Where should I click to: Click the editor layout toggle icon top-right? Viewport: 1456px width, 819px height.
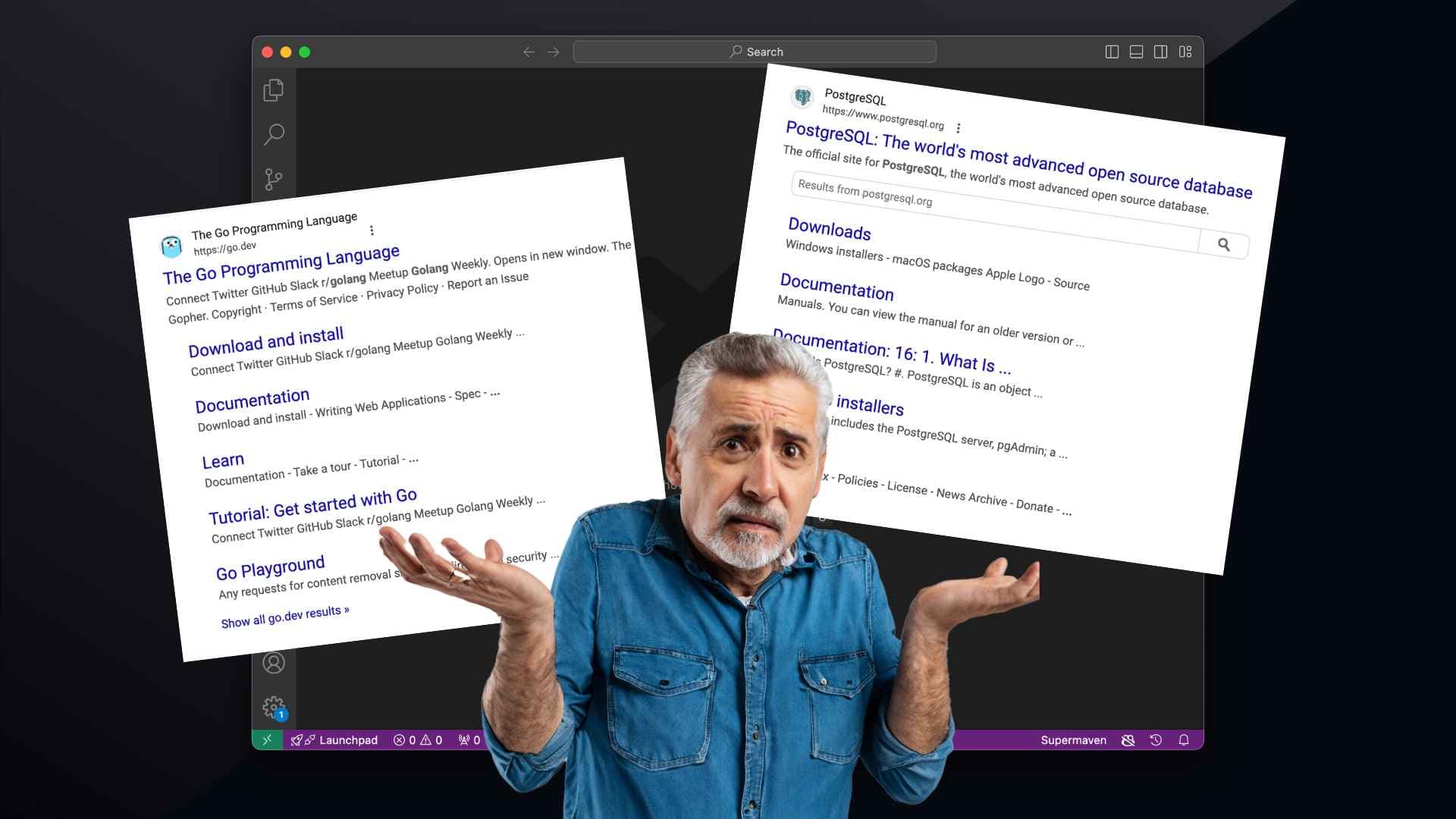(1185, 51)
